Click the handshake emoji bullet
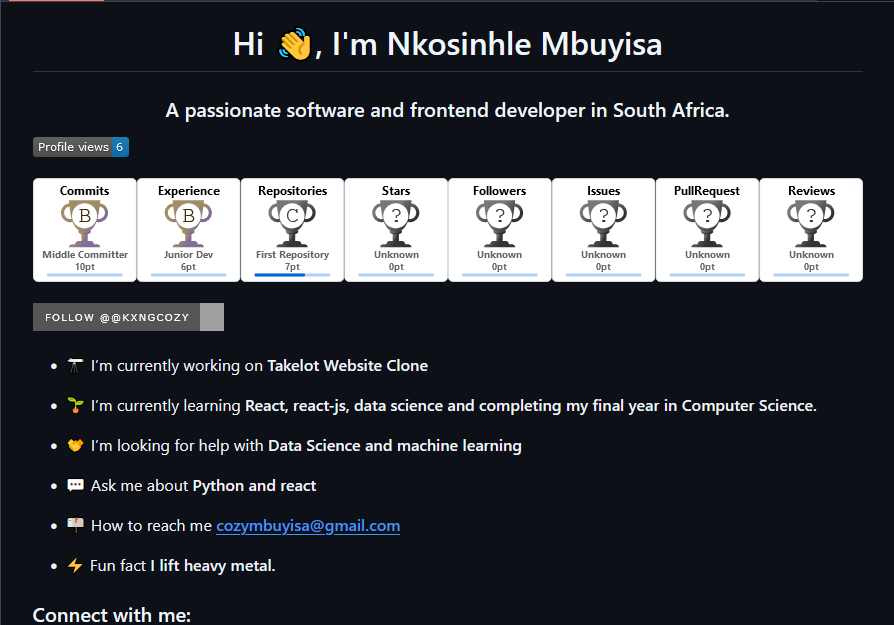The width and height of the screenshot is (894, 625). coord(75,445)
